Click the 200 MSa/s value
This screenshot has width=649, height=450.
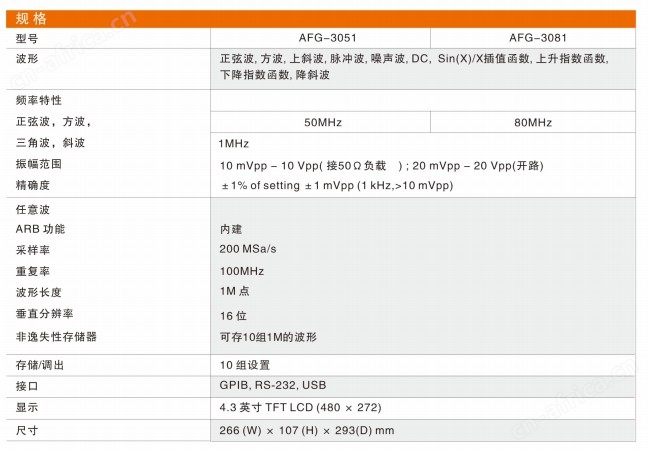click(x=248, y=249)
